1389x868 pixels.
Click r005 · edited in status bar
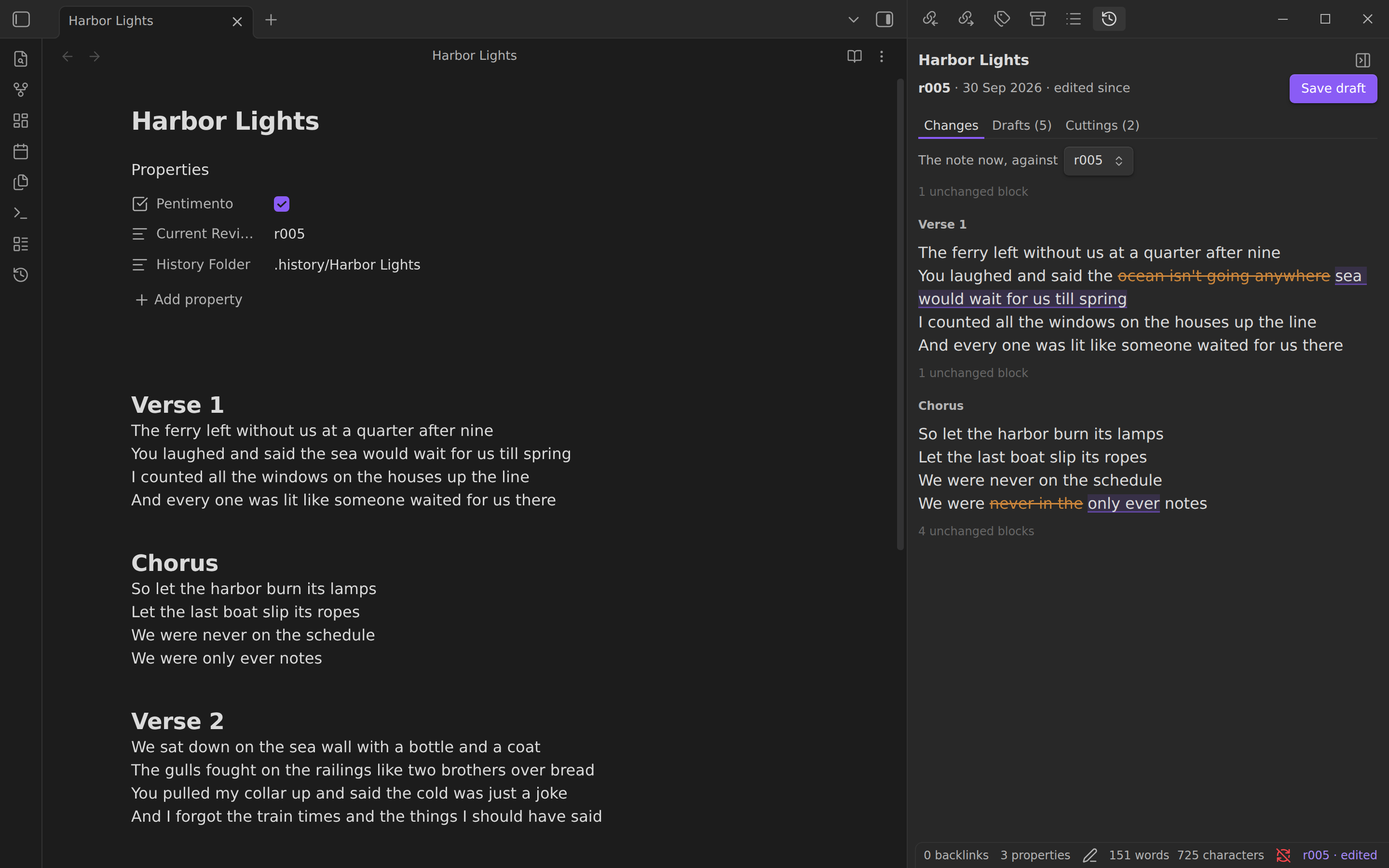point(1340,855)
